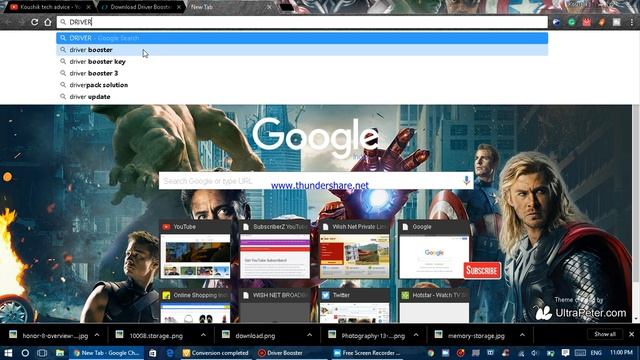Image resolution: width=640 pixels, height=360 pixels.
Task: Select DRIVER - Google Search suggestion
Action: click(x=302, y=38)
